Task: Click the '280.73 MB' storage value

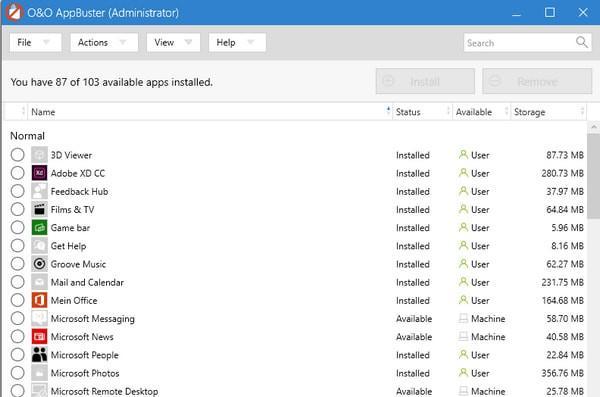Action: pos(562,173)
